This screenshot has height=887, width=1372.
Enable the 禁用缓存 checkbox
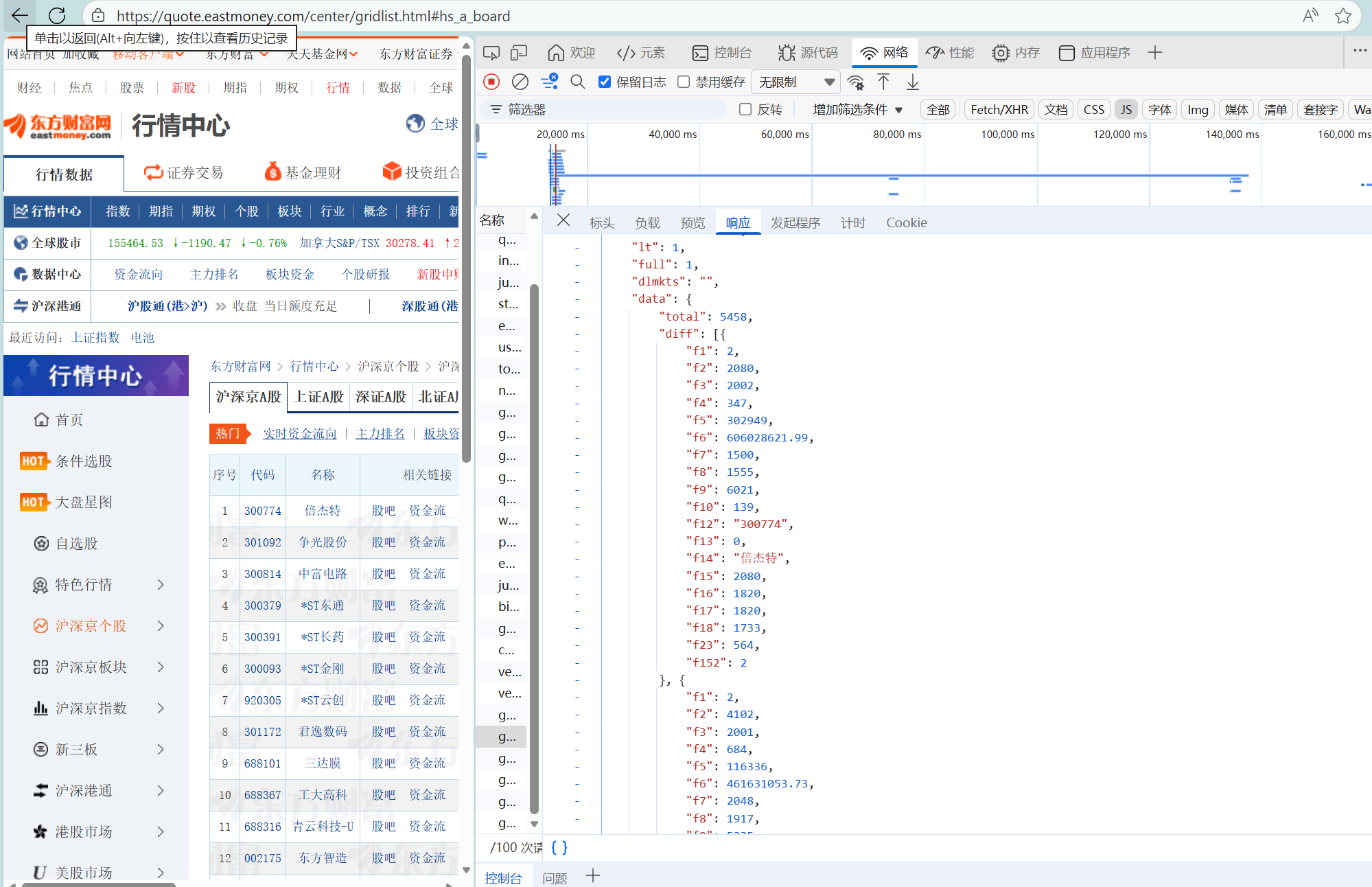(684, 82)
